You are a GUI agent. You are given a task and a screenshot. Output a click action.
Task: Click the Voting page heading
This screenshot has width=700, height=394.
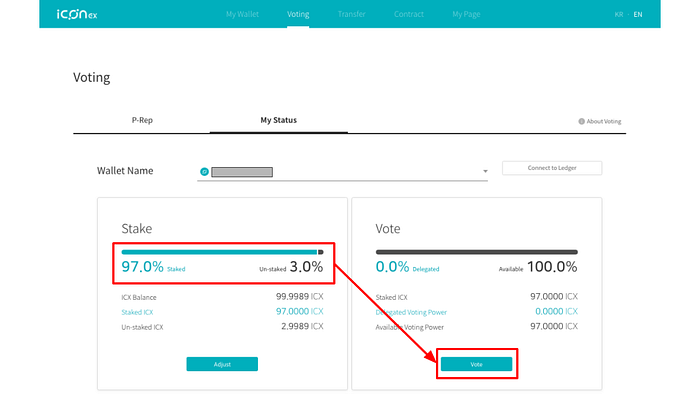[x=92, y=78]
